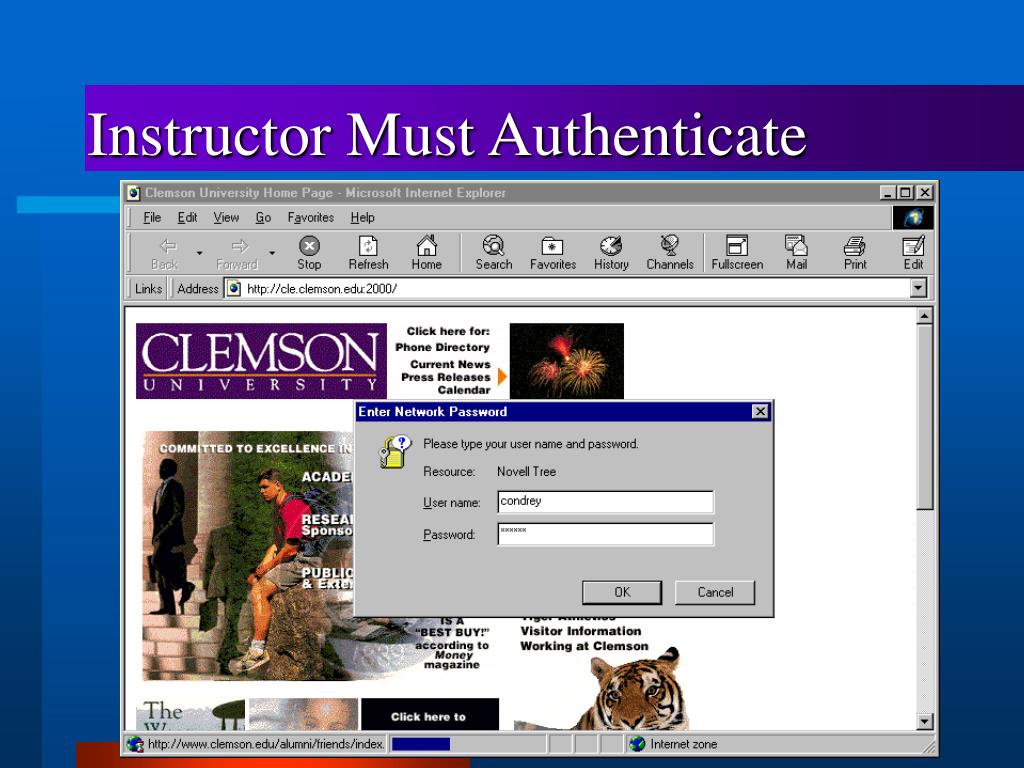Open the Channels toolbar icon
Viewport: 1024px width, 768px height.
coord(669,246)
